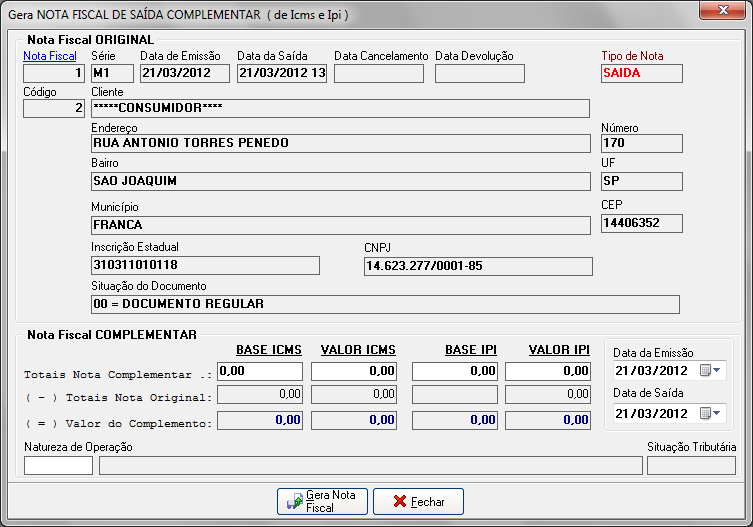Click the Totais Nota Complementar label

pyautogui.click(x=118, y=374)
